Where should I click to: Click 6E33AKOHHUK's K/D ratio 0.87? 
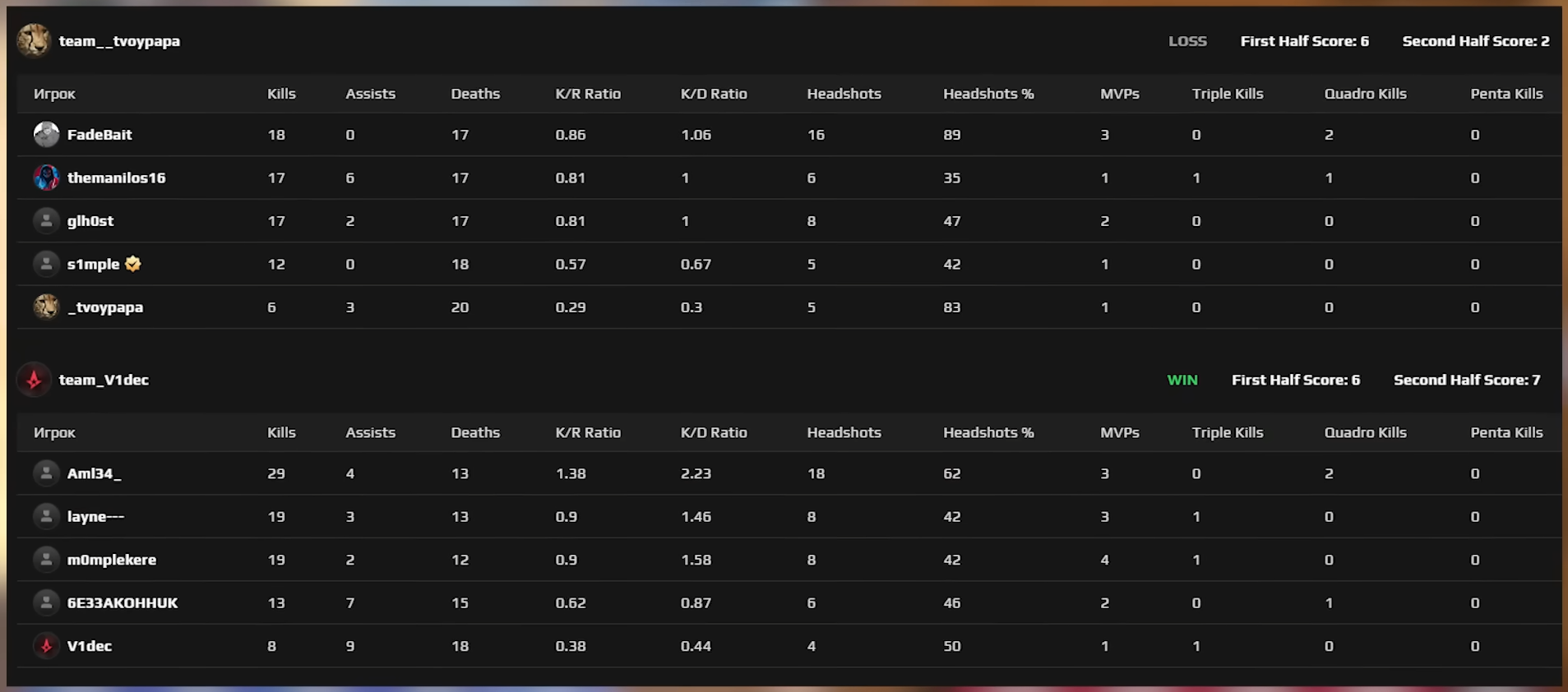coord(696,602)
